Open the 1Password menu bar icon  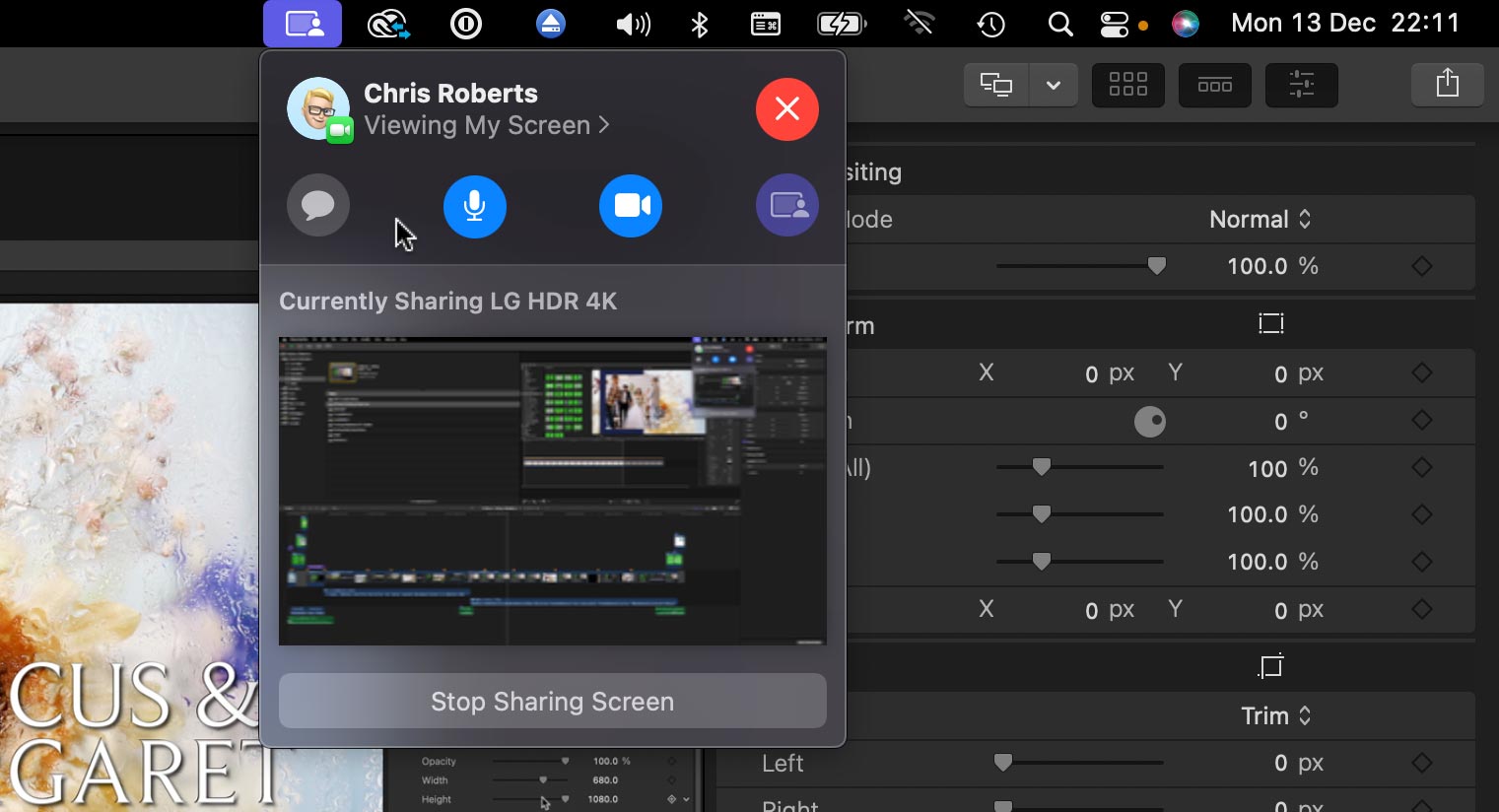click(466, 24)
